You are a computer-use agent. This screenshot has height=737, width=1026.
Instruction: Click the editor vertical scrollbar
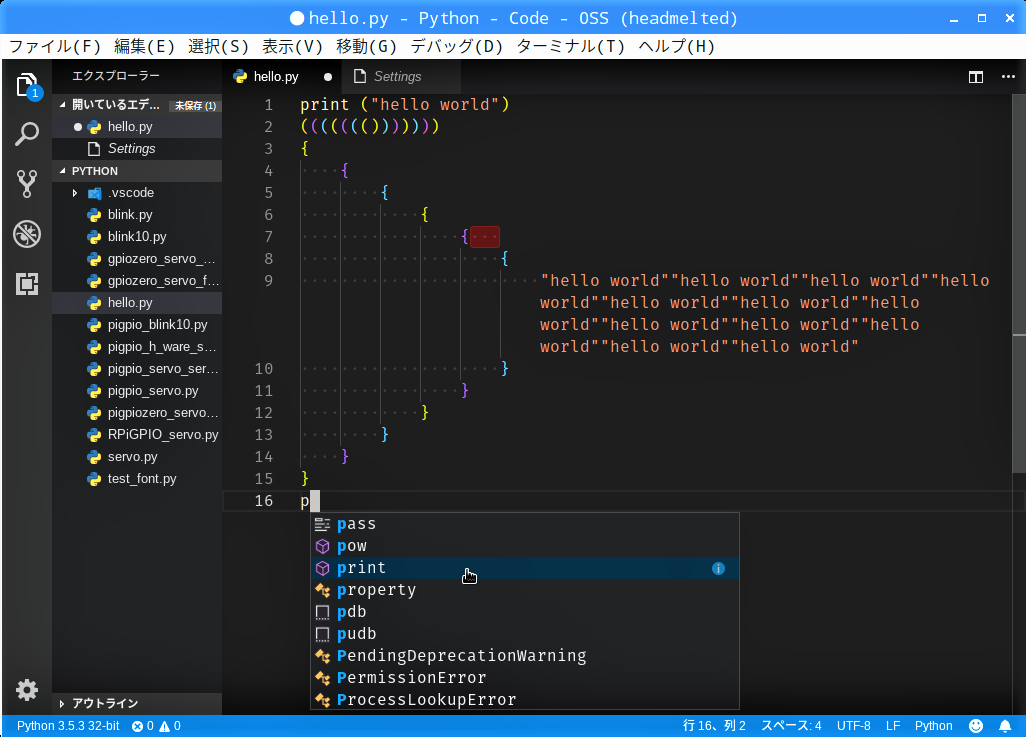[x=1019, y=283]
